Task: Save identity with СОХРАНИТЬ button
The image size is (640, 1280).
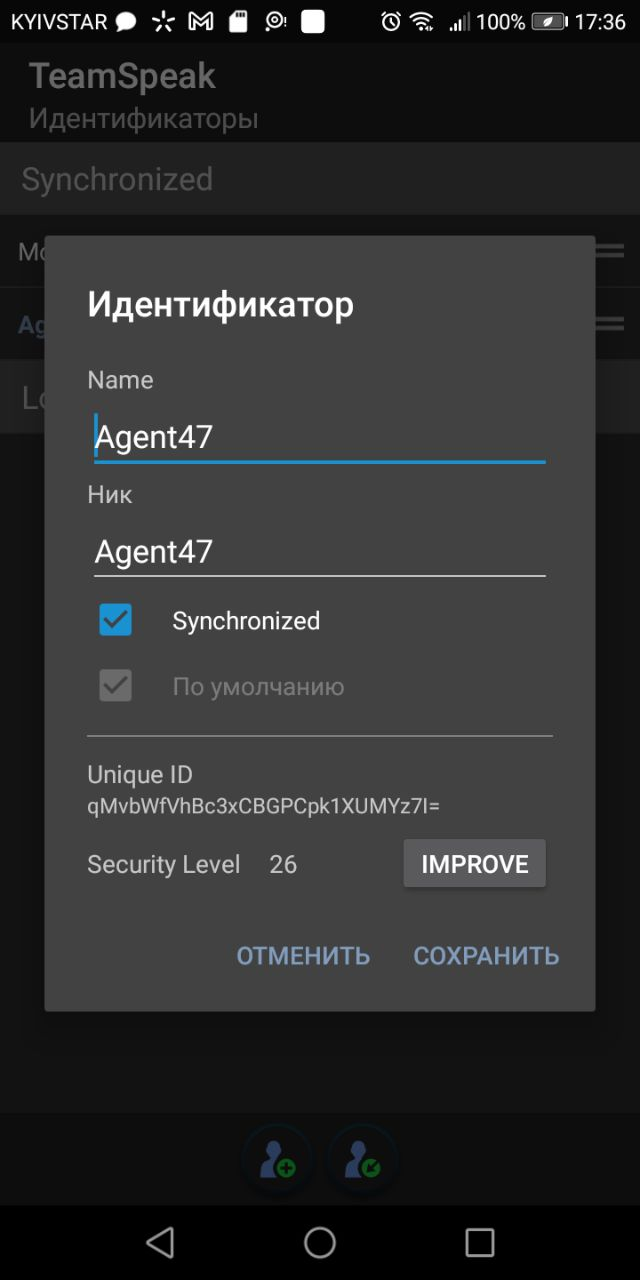Action: 486,956
